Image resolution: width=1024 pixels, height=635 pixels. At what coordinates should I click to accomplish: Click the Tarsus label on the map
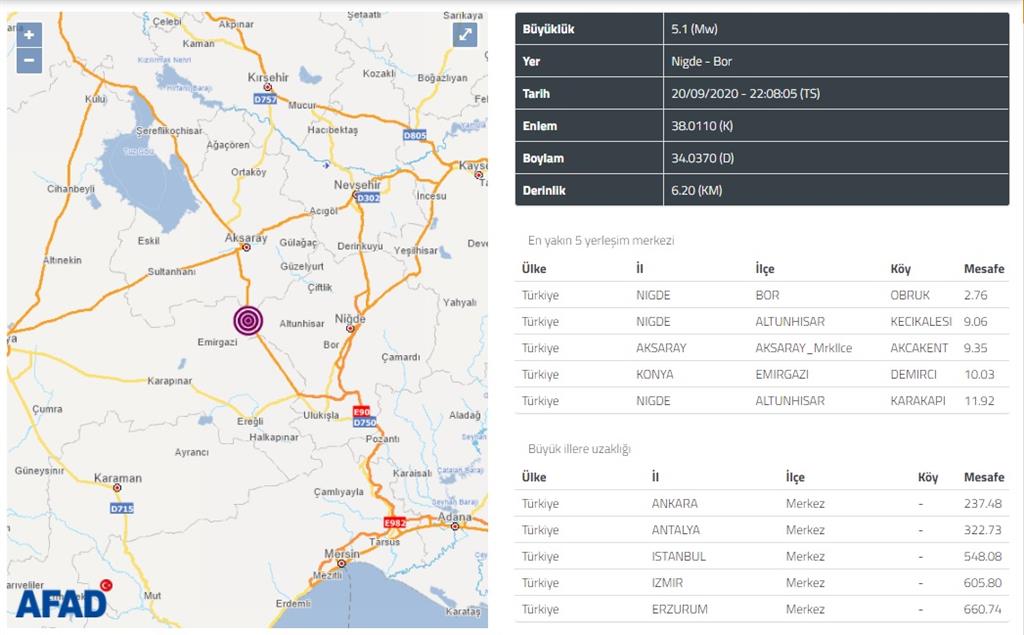pos(385,542)
